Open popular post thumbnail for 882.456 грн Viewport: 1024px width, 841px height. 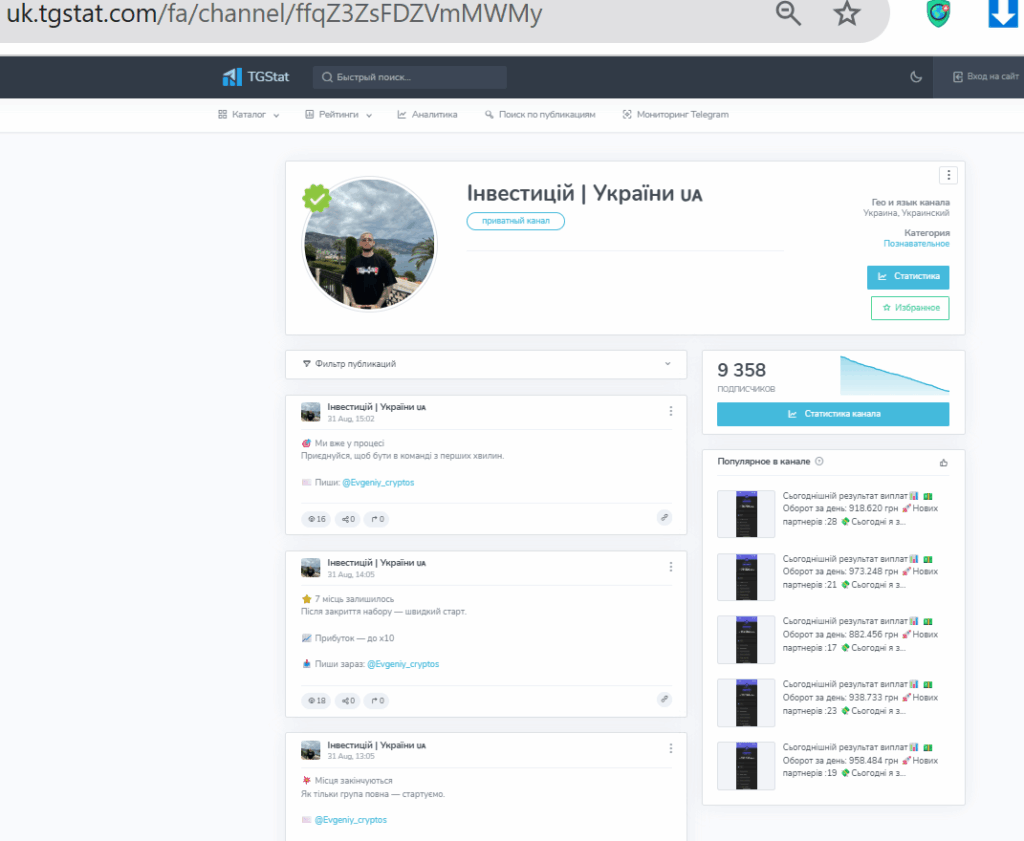point(746,639)
